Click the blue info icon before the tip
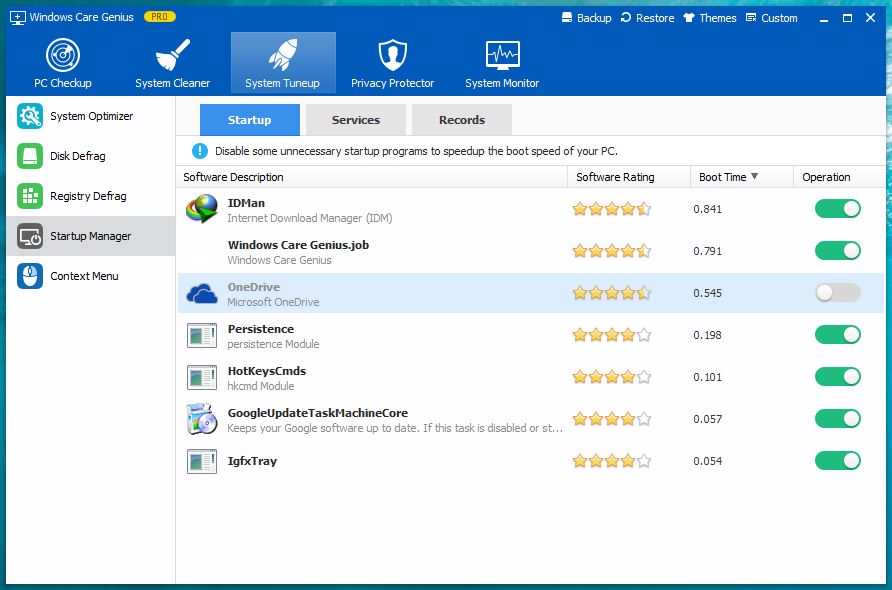 200,151
